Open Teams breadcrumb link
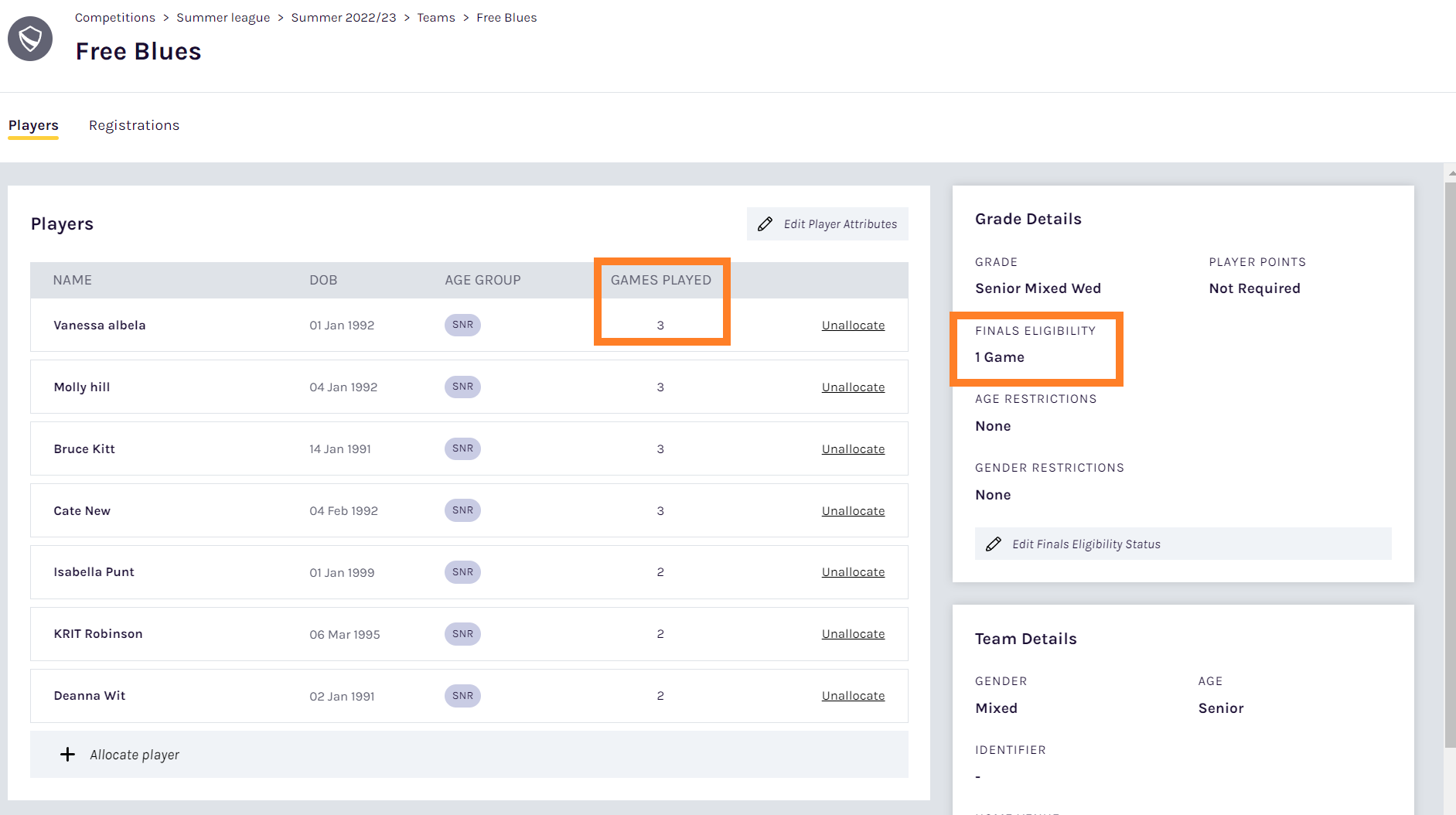Viewport: 1456px width, 815px height. [436, 18]
